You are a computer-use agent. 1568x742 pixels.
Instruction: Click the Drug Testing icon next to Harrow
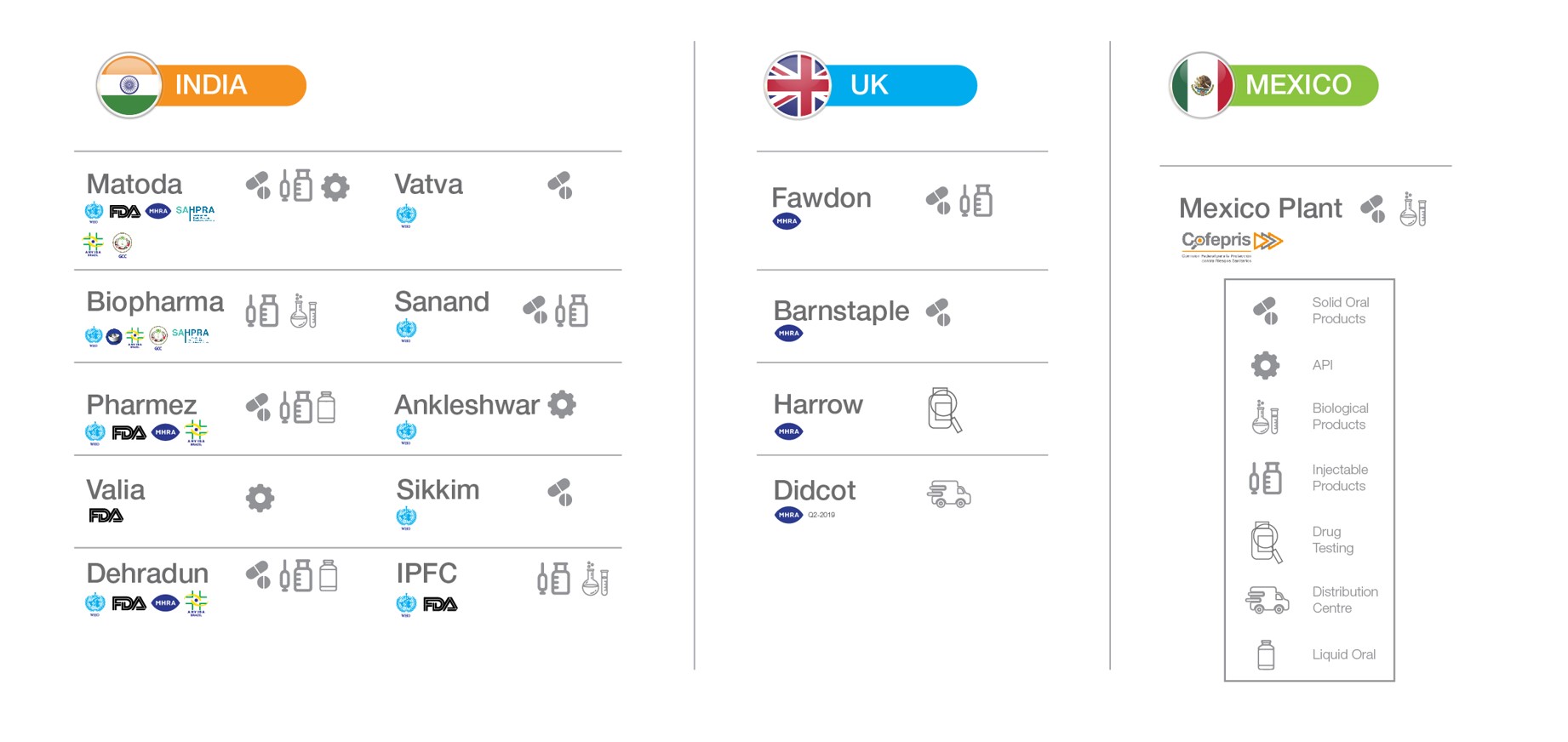945,410
